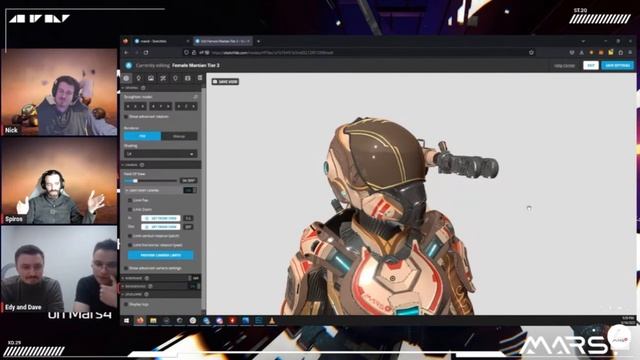640x360 pixels.
Task: Open File Explorer from taskbar
Action: coord(153,321)
